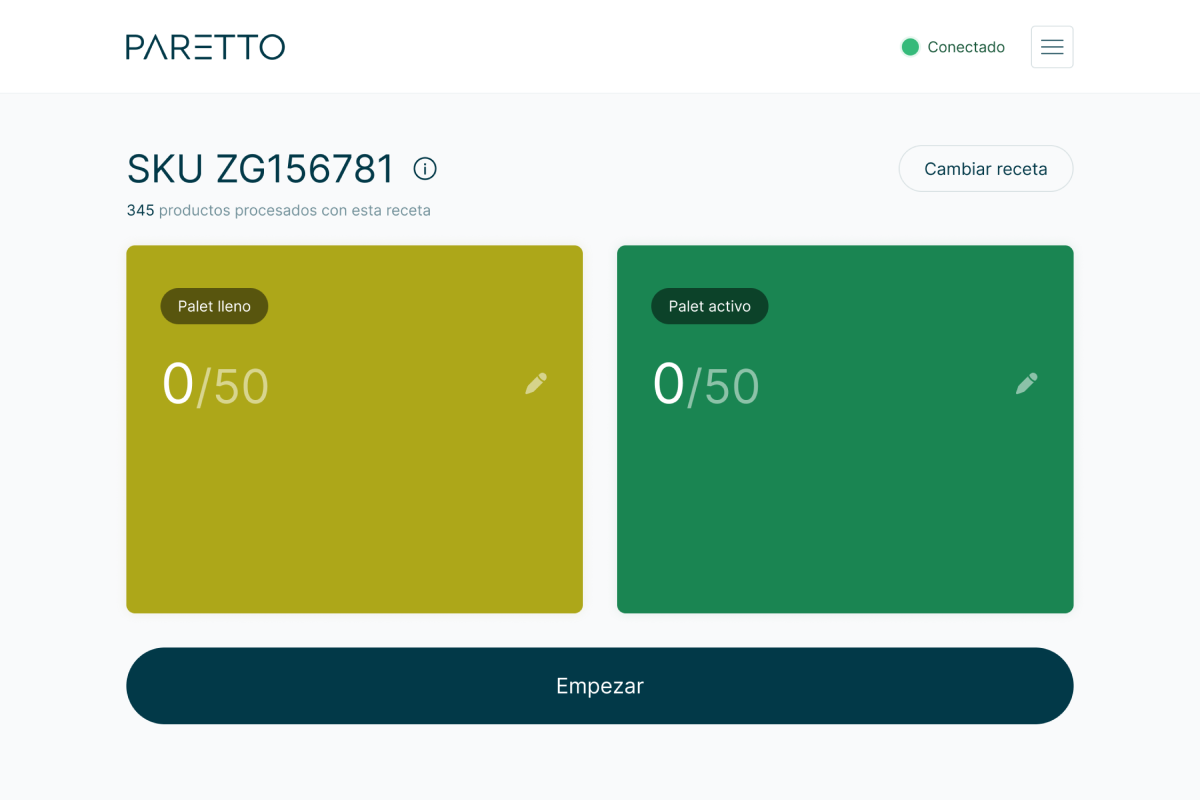Image resolution: width=1200 pixels, height=800 pixels.
Task: Select the Palet lleno badge
Action: 214,306
